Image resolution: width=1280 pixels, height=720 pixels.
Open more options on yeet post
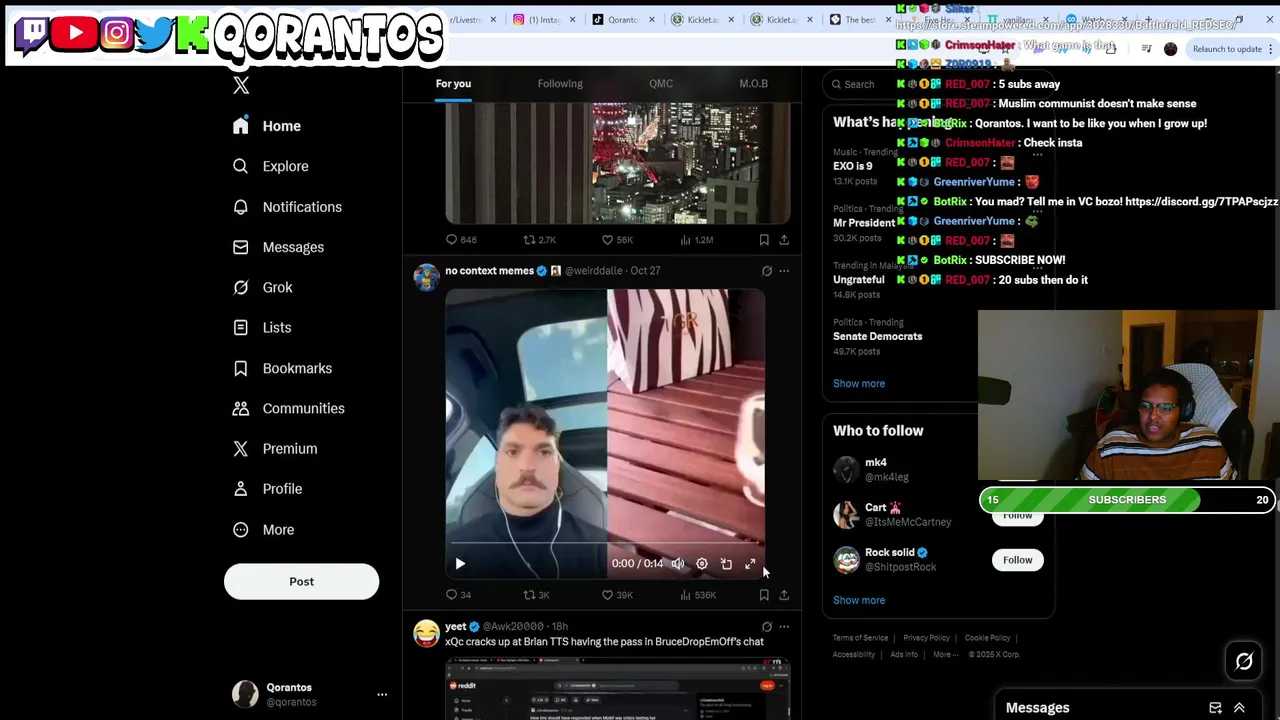[784, 627]
